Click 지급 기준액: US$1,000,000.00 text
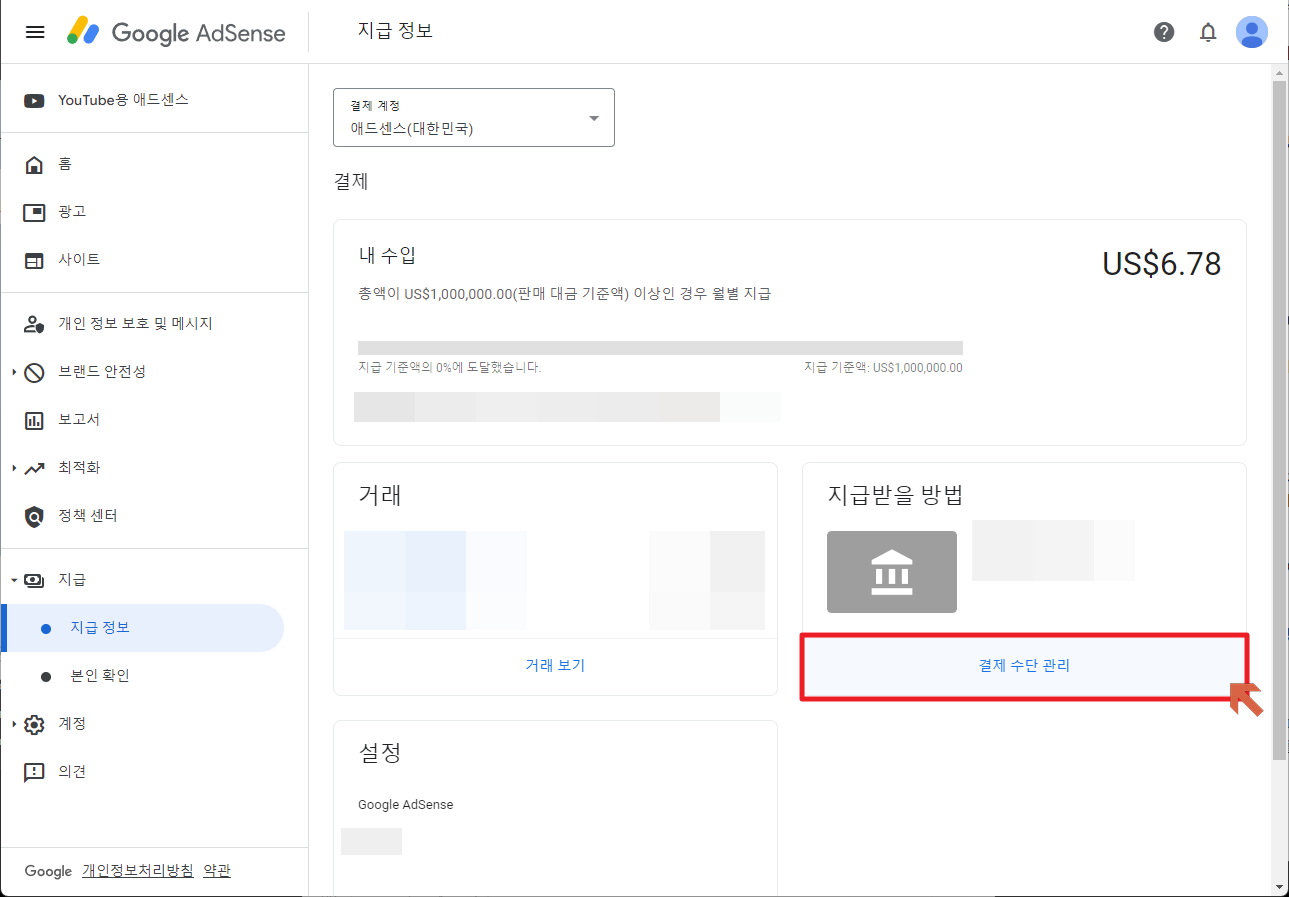 pyautogui.click(x=883, y=367)
